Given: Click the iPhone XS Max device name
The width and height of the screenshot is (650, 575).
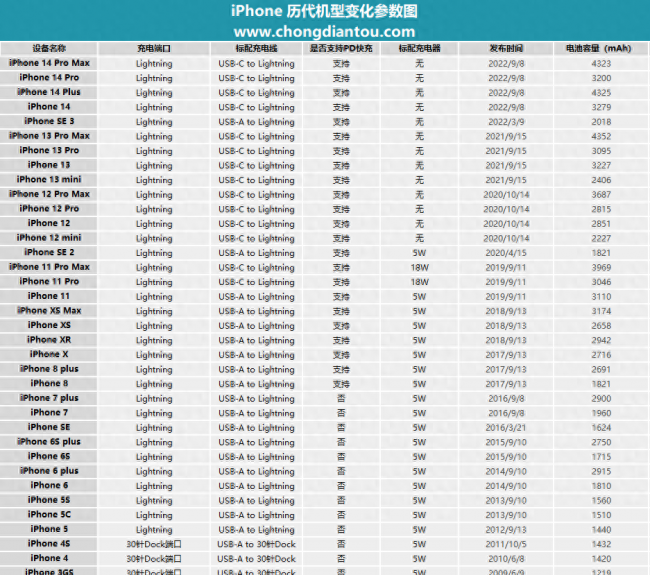Looking at the screenshot, I should click(49, 311).
